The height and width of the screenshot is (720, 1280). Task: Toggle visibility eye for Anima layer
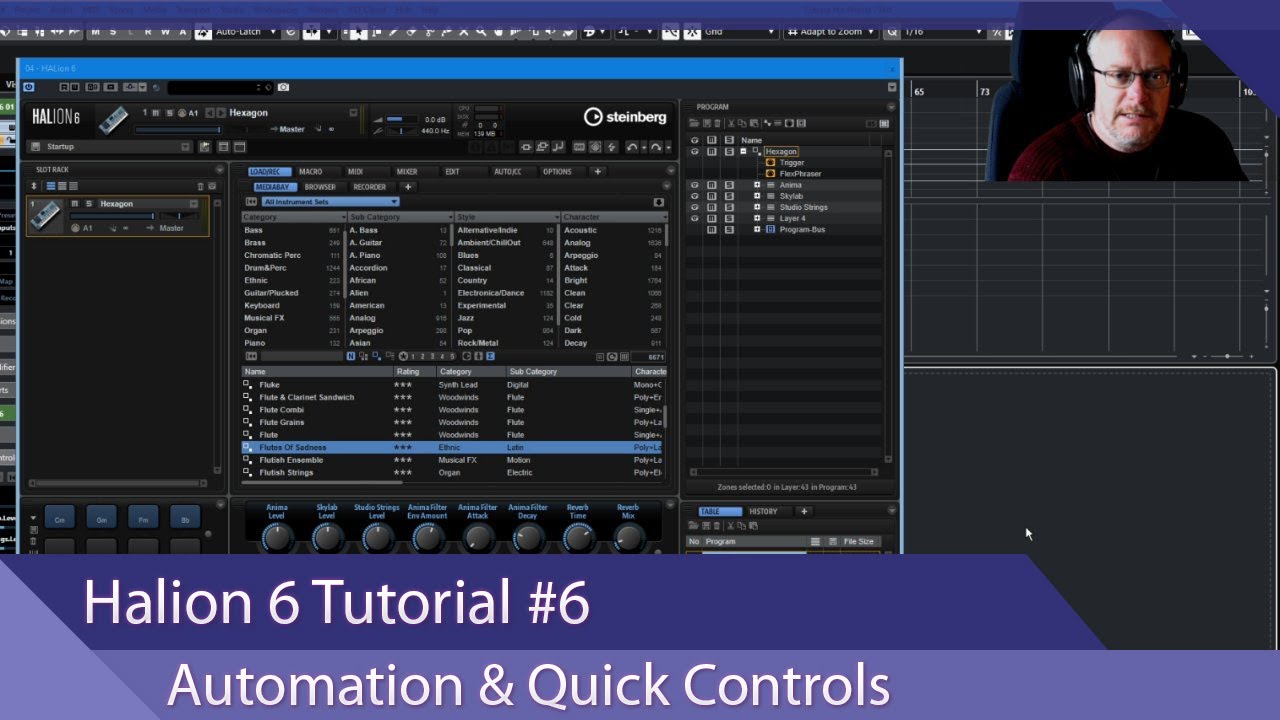pyautogui.click(x=695, y=185)
